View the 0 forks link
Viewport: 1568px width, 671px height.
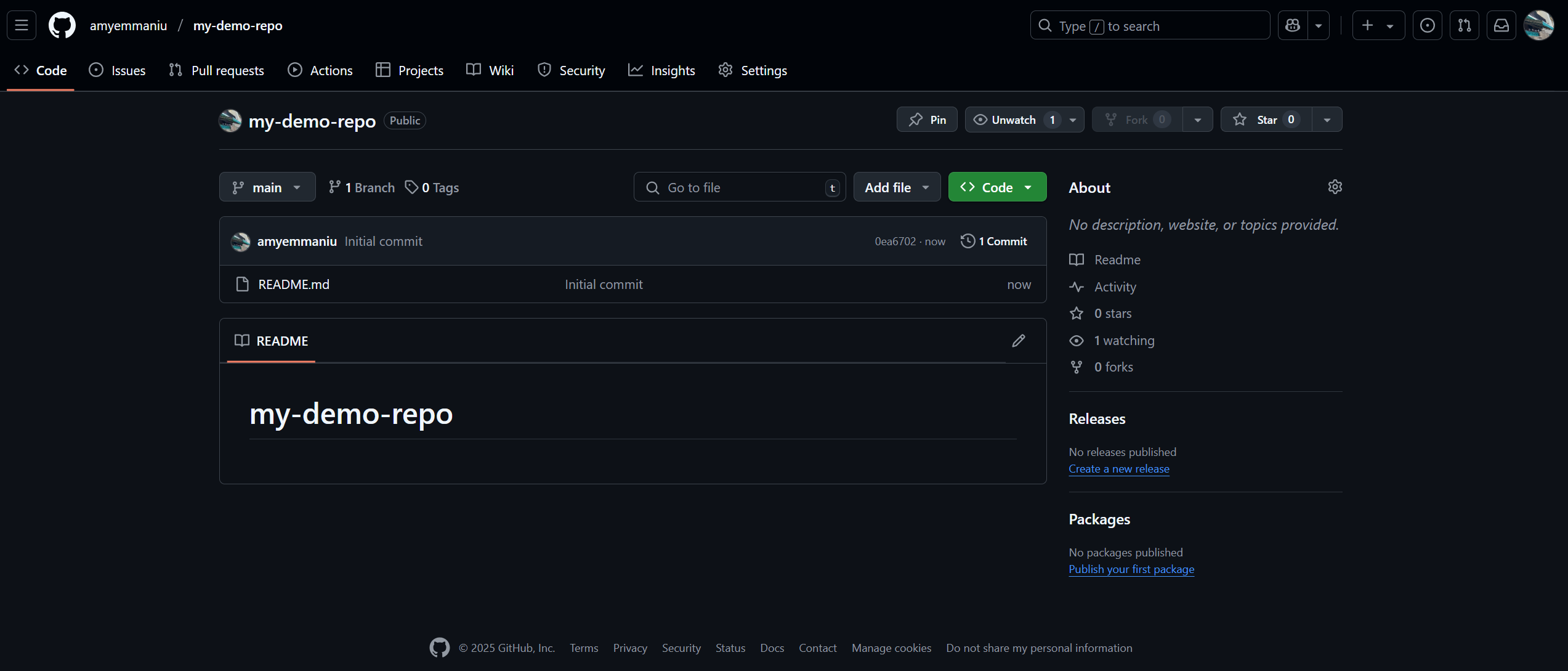[1101, 367]
